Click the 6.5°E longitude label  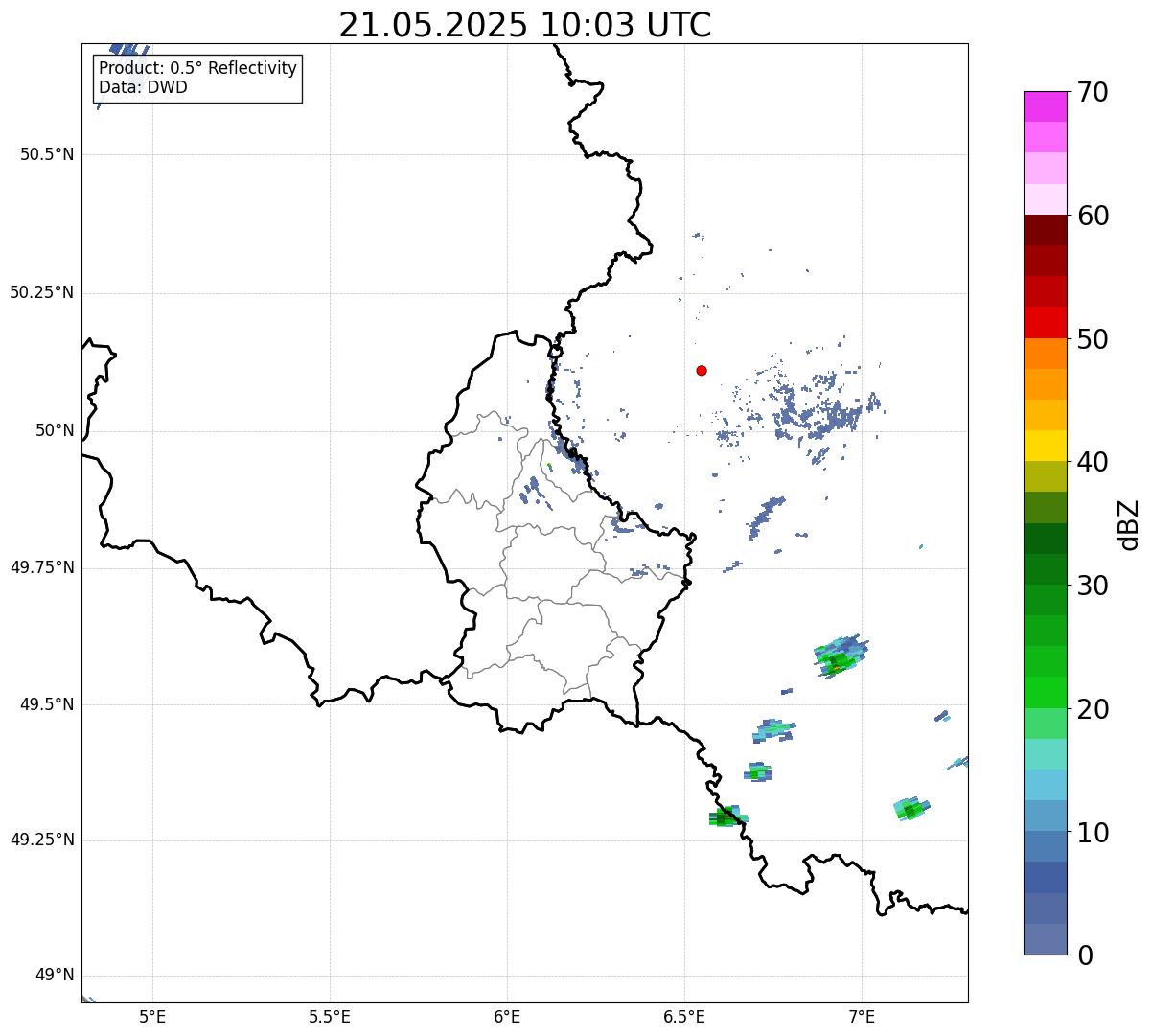click(684, 1016)
